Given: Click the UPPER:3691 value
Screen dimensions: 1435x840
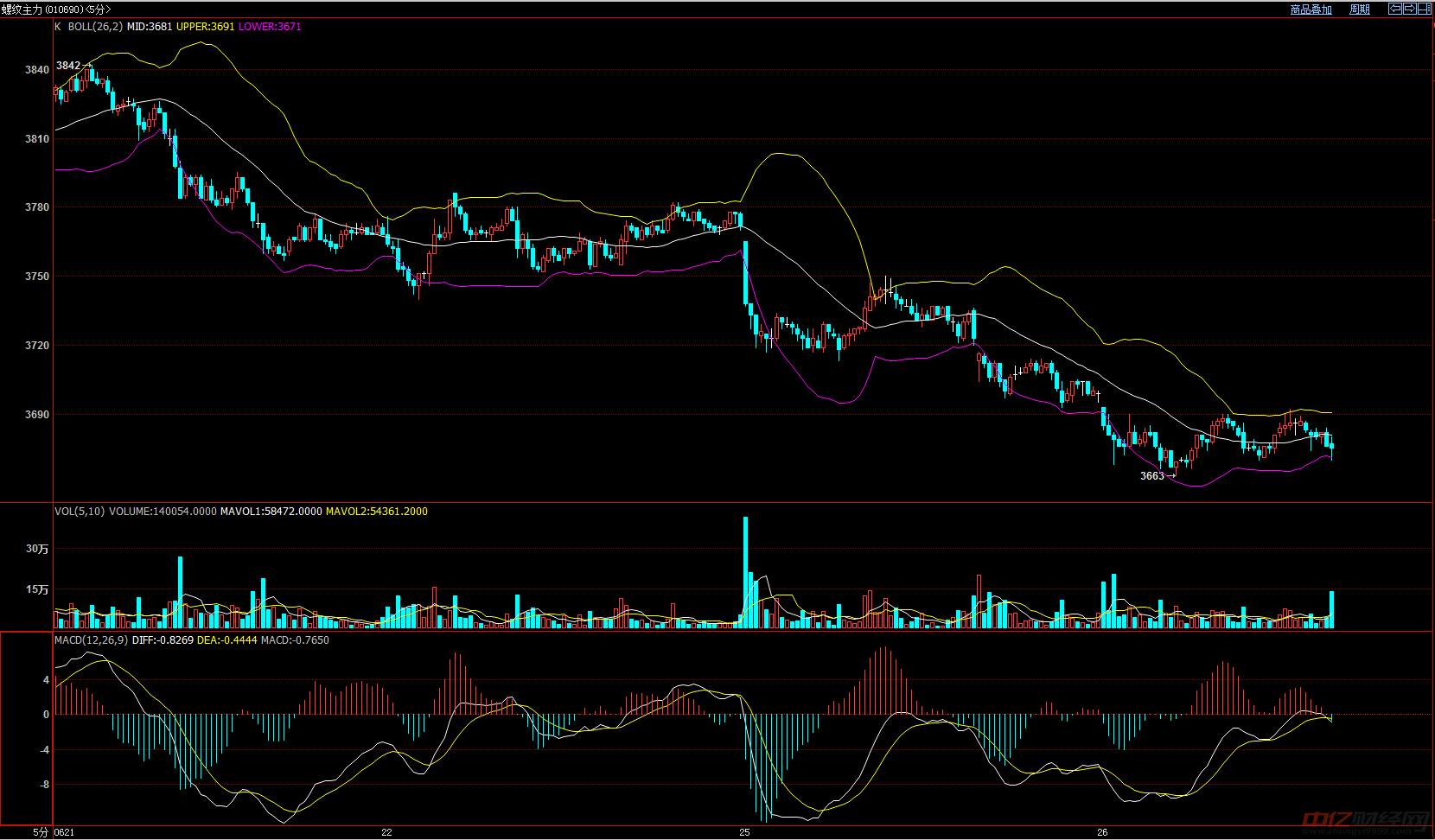Looking at the screenshot, I should 206,27.
